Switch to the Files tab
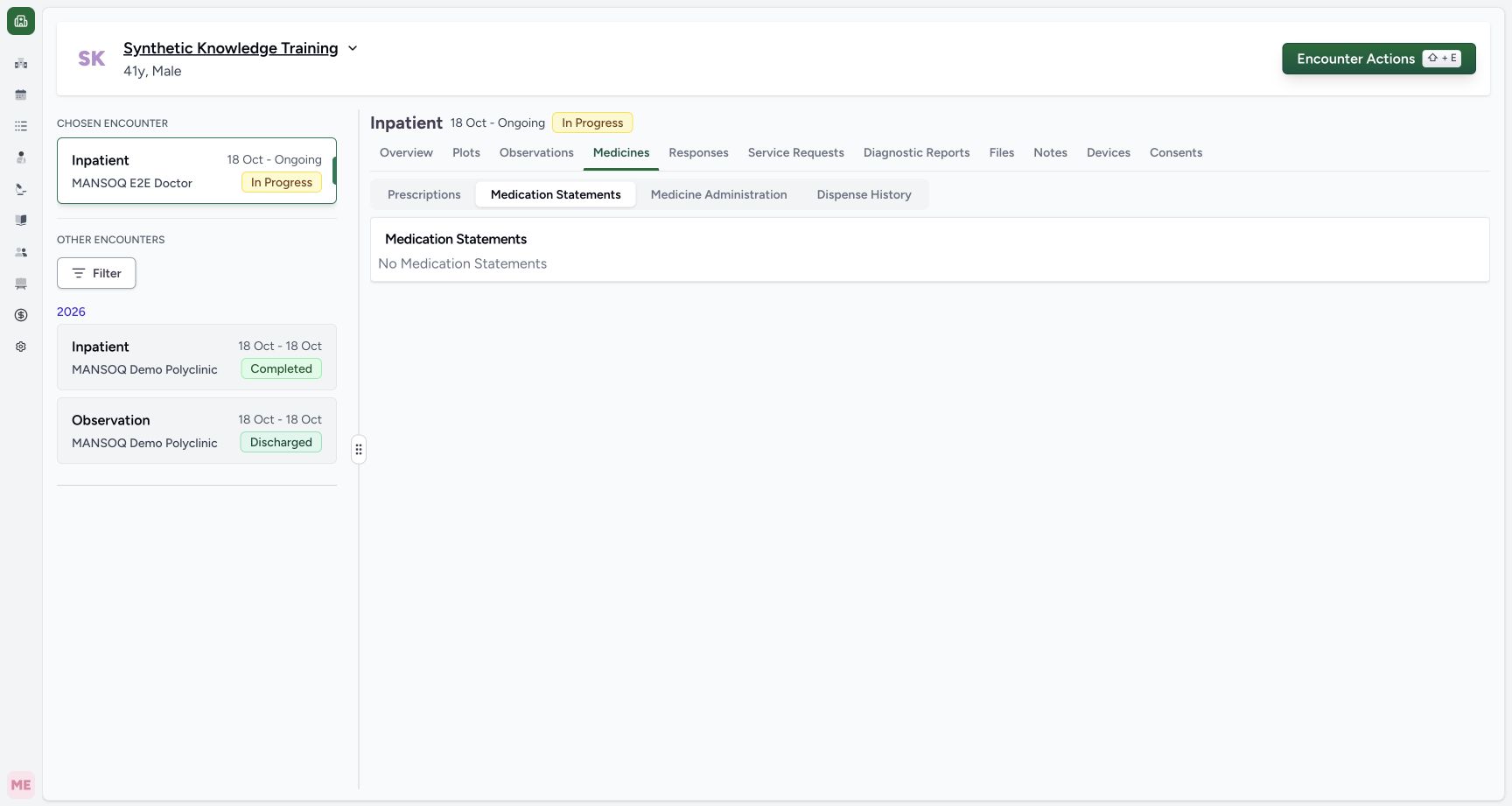Screen dimensions: 1512x806 (1002, 152)
